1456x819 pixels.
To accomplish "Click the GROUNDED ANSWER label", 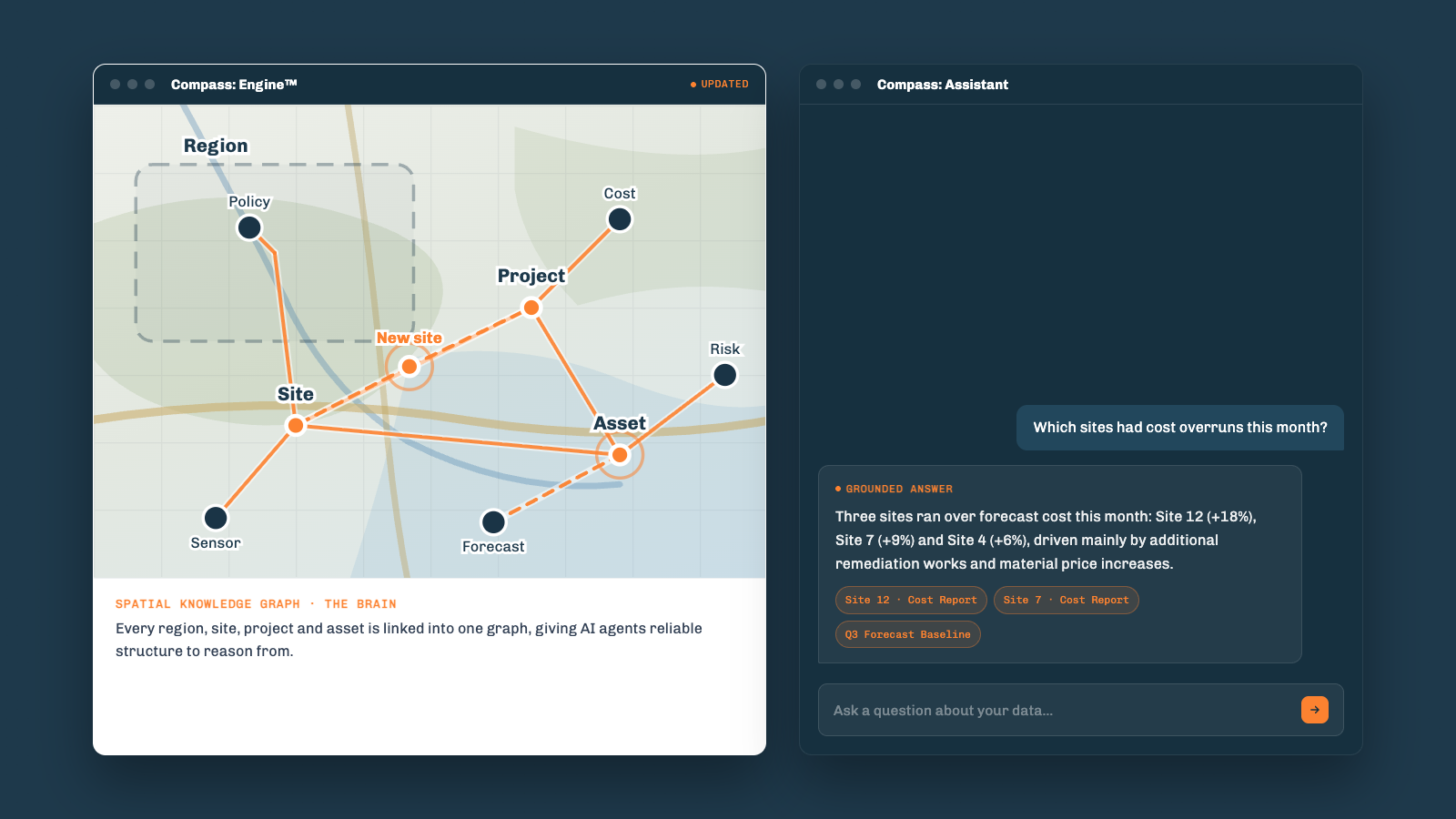I will (x=894, y=489).
